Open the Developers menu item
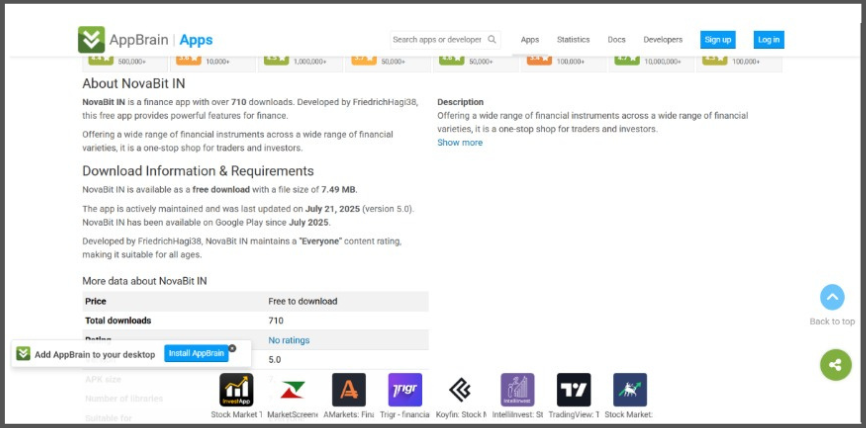Screen dimensions: 866x428 tap(663, 40)
